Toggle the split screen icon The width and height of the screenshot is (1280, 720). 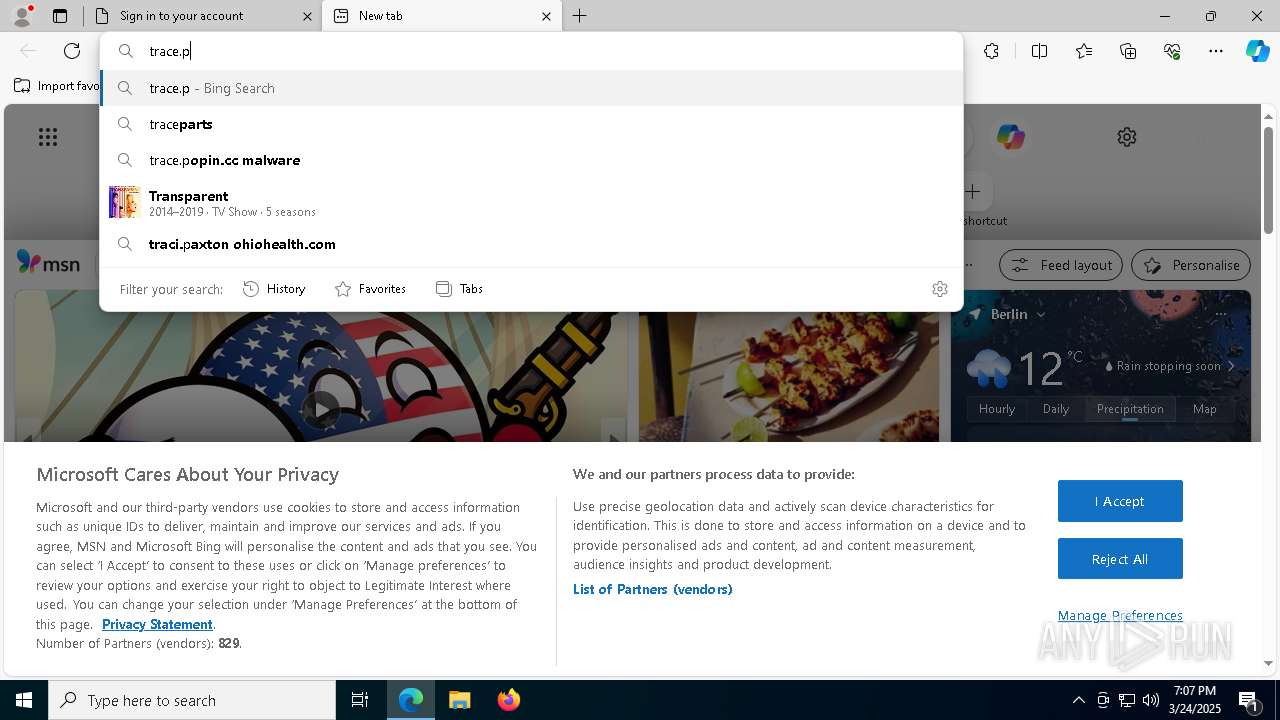tap(1039, 51)
